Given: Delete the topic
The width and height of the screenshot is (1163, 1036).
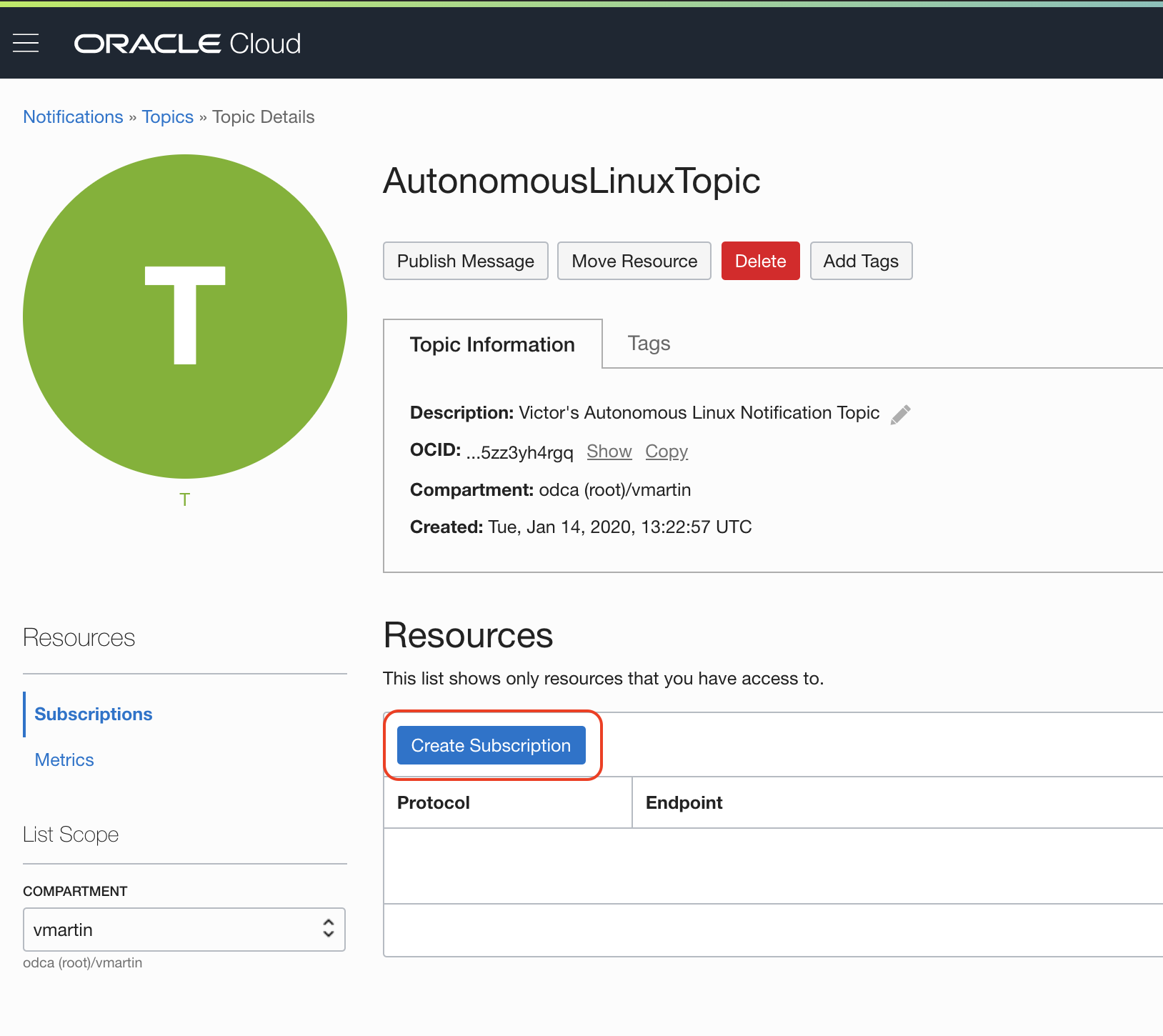Looking at the screenshot, I should pyautogui.click(x=761, y=261).
